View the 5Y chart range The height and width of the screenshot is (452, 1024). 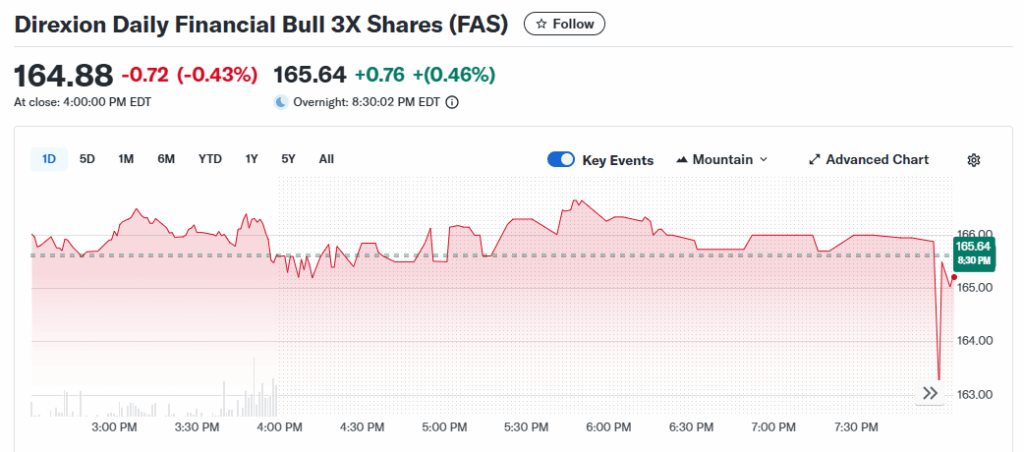pyautogui.click(x=288, y=159)
